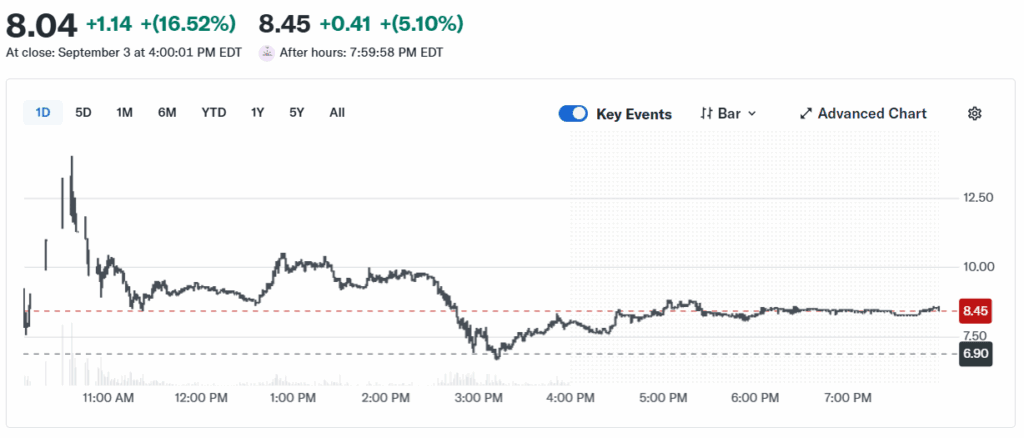Click the 11:00 AM time axis label

coord(108,398)
